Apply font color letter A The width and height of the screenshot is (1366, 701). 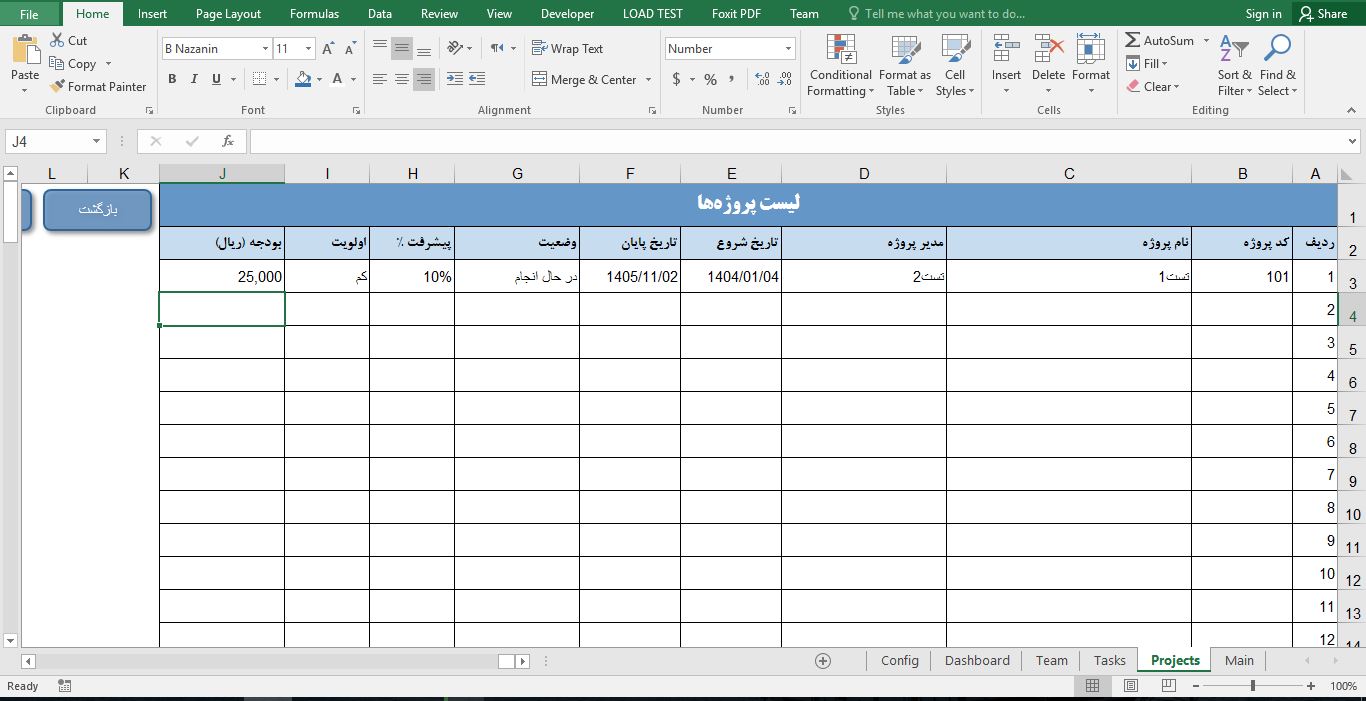337,79
